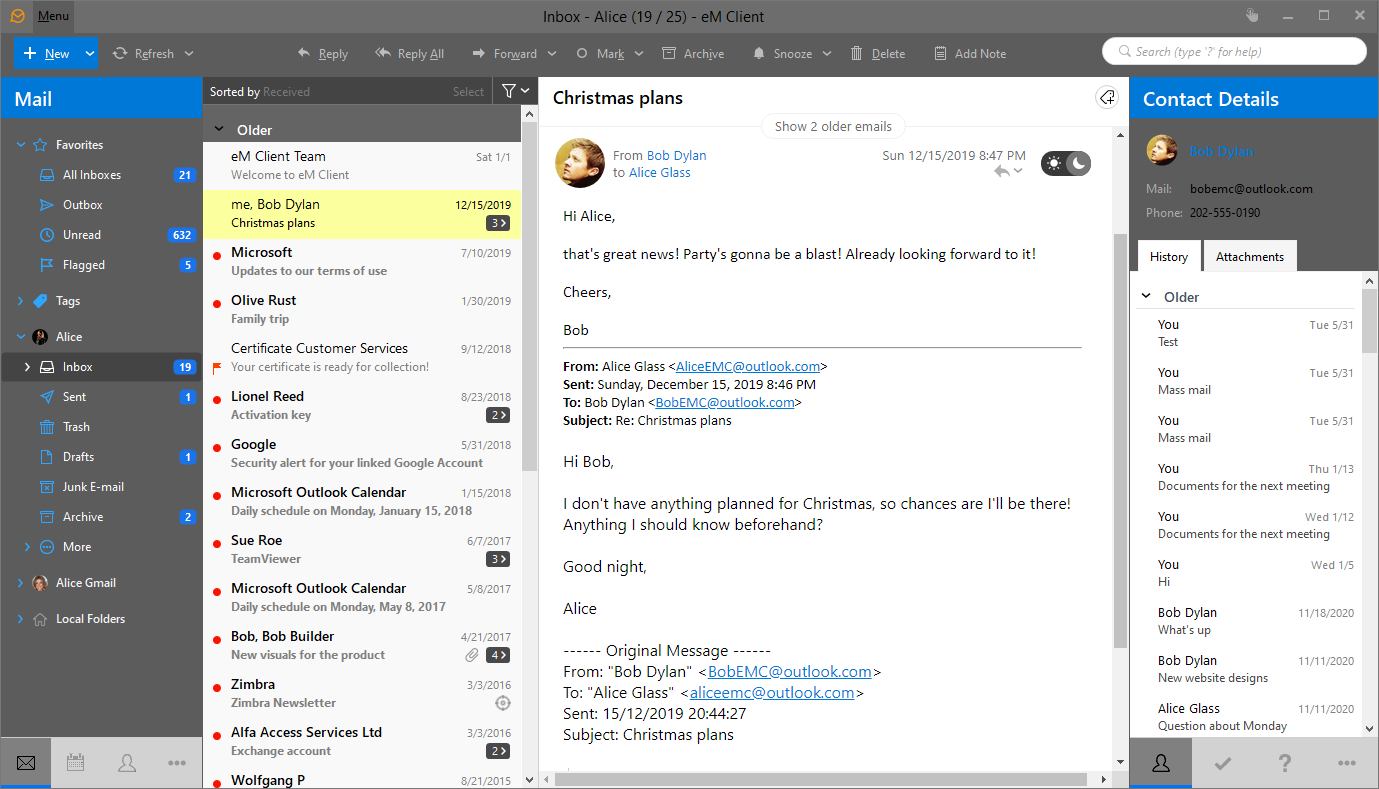The image size is (1379, 789).
Task: Open the tag picker on the email
Action: pos(1106,97)
